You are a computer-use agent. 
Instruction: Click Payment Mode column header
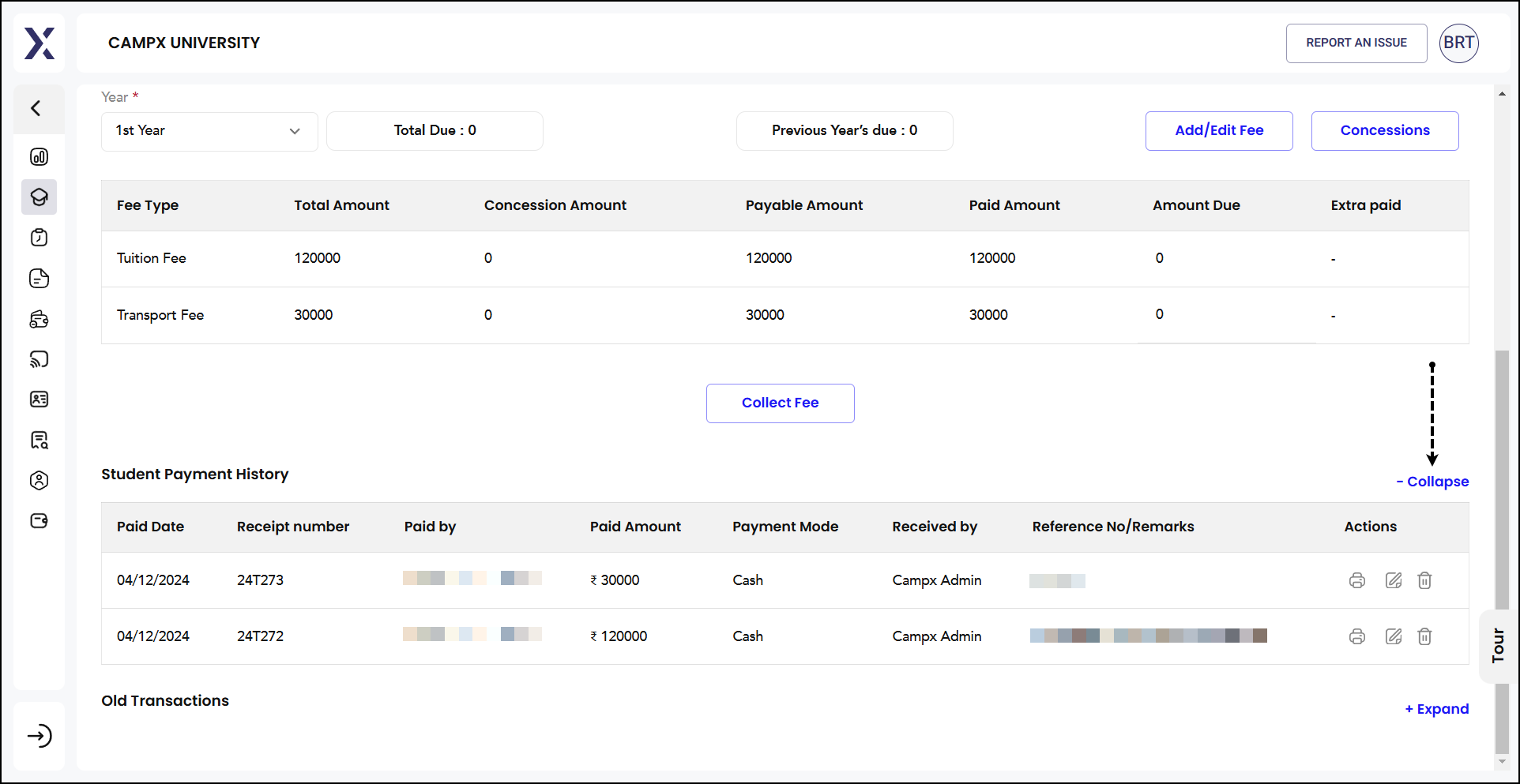click(x=785, y=527)
